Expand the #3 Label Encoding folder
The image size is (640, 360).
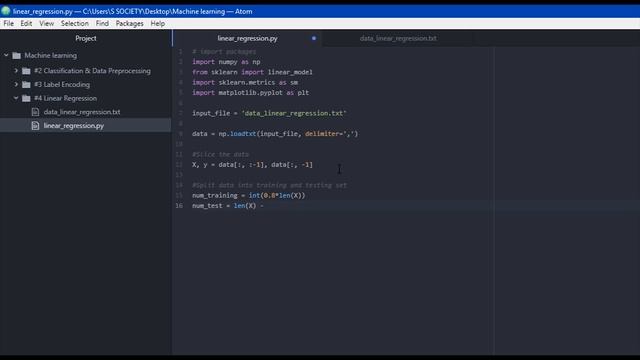tap(16, 84)
